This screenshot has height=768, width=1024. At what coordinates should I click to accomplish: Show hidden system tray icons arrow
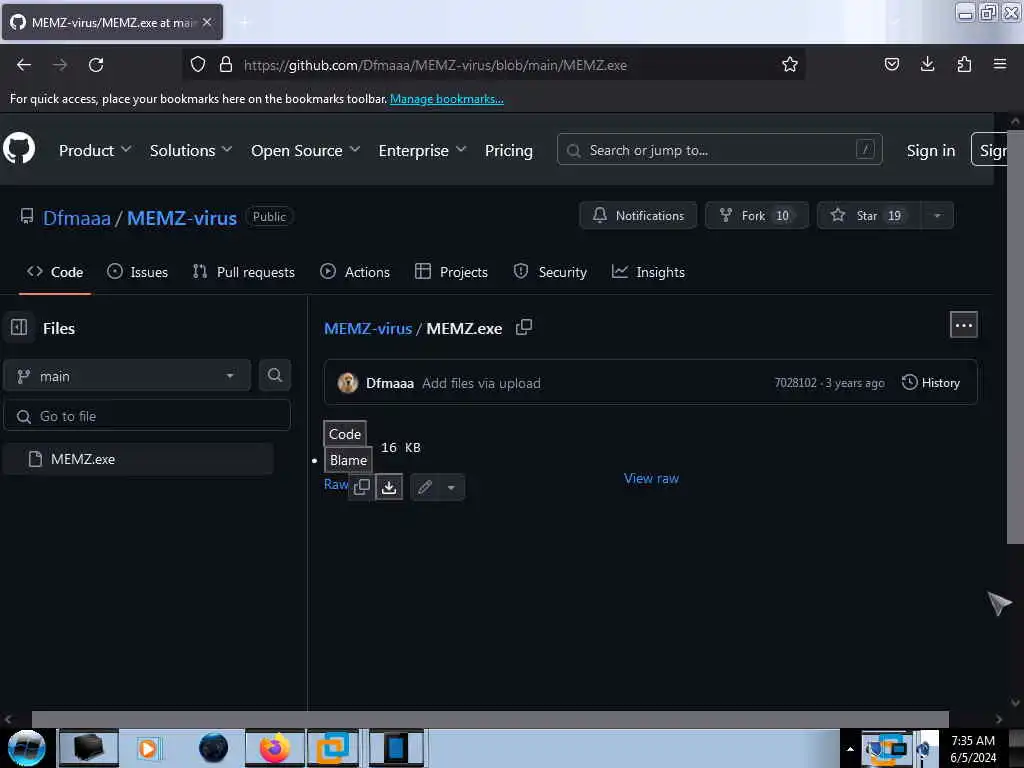(x=850, y=749)
